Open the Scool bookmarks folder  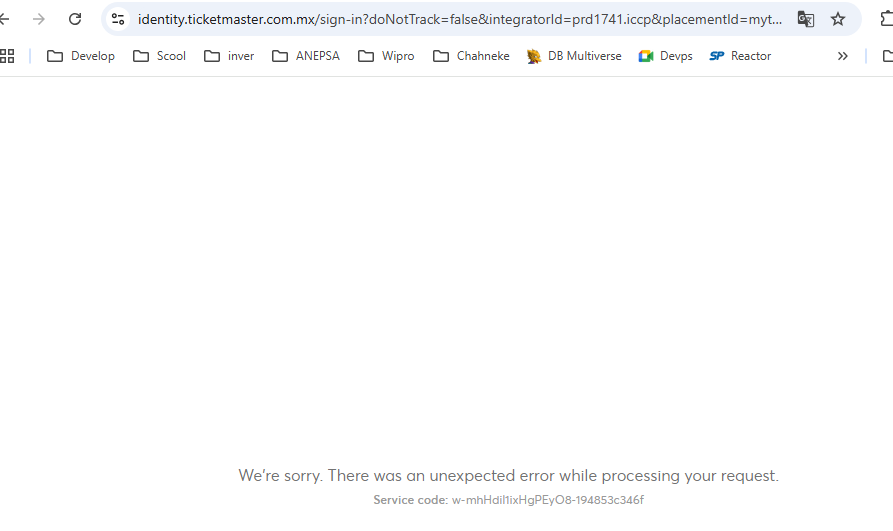pos(159,56)
